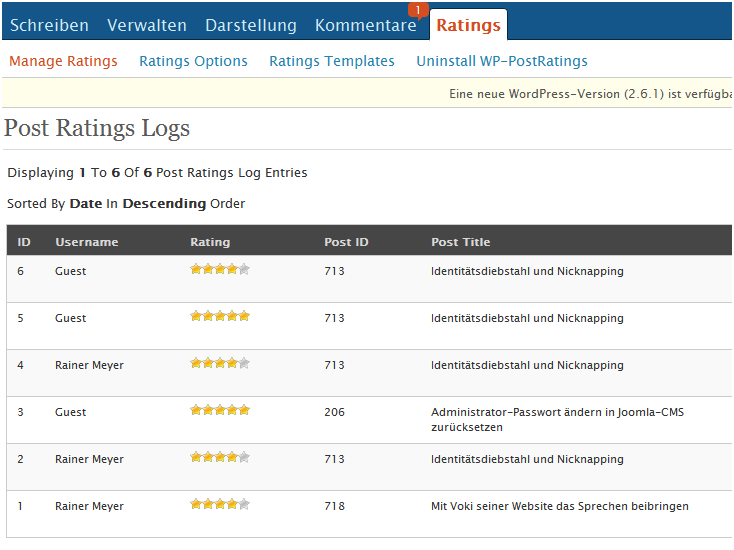734x550 pixels.
Task: Click the star rating for log ID 4
Action: [220, 363]
